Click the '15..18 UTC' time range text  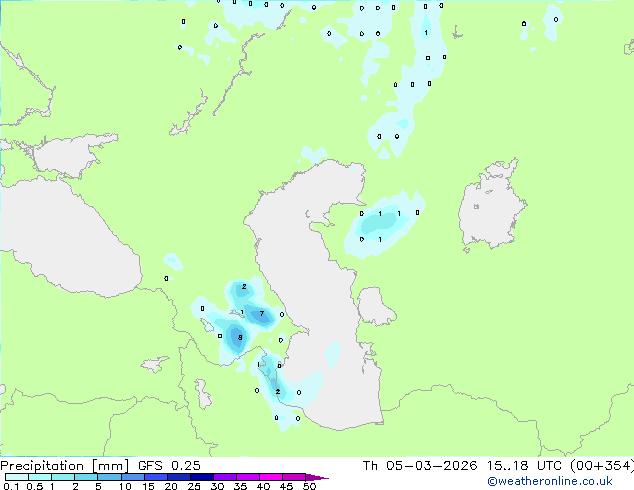(524, 466)
